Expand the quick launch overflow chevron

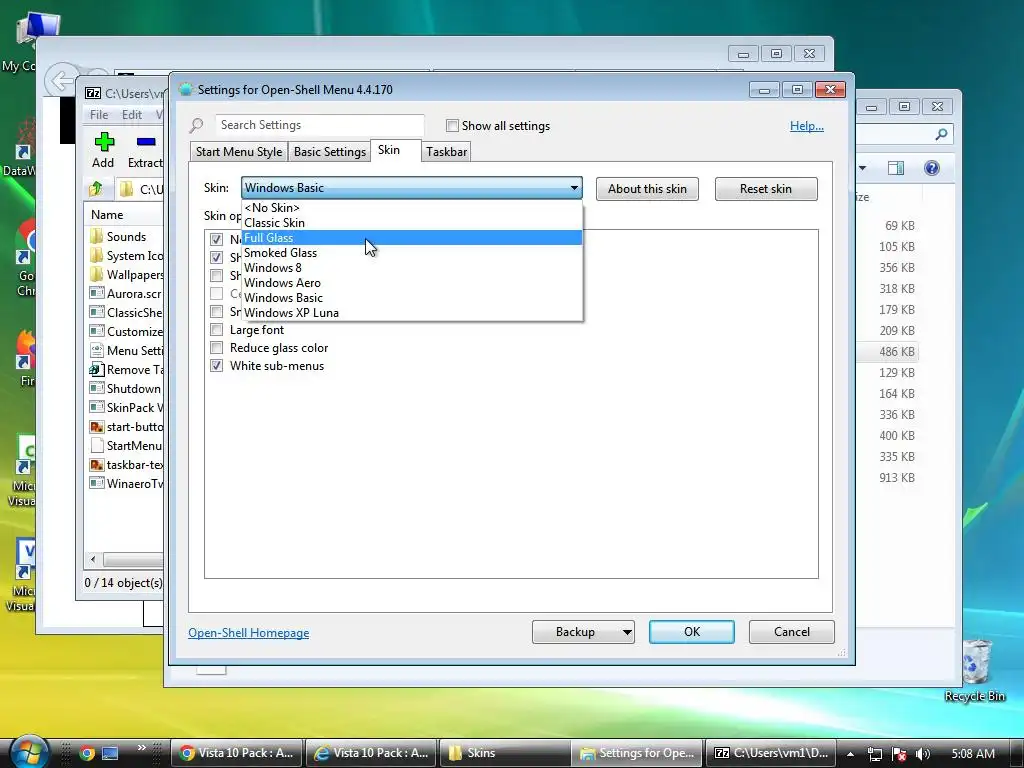click(x=142, y=748)
